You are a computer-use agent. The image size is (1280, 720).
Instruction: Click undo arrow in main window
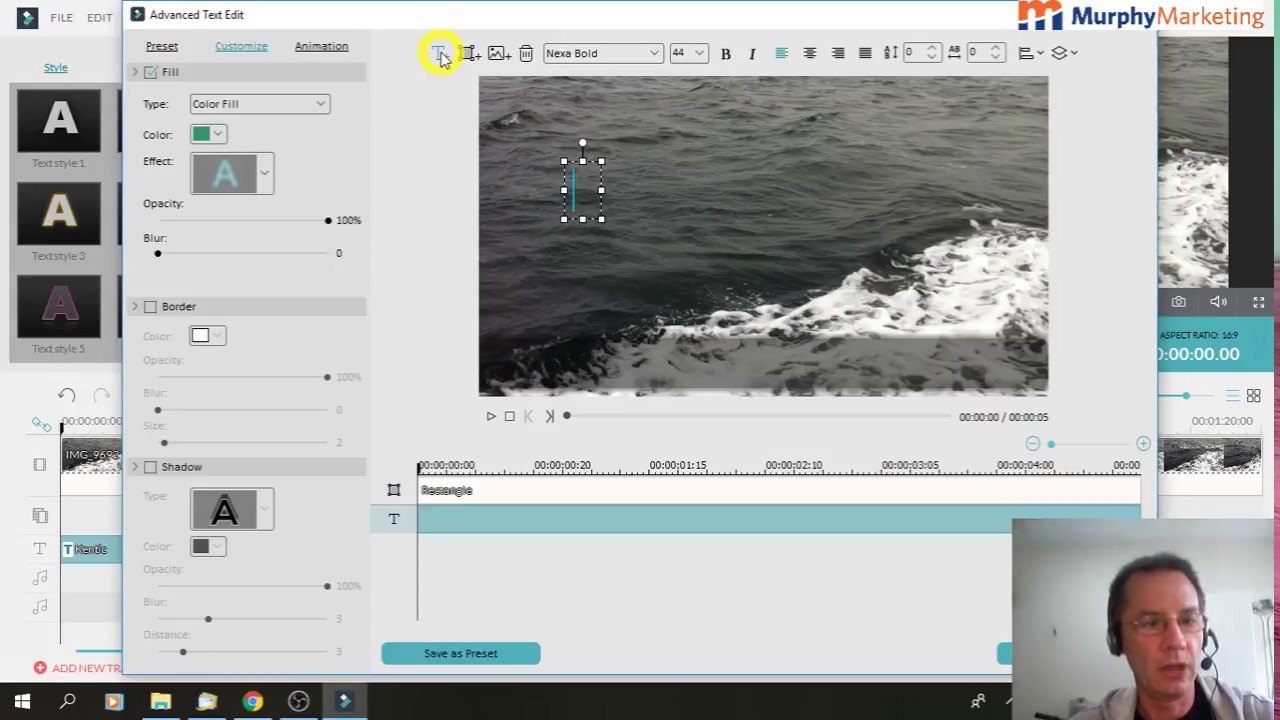point(67,395)
